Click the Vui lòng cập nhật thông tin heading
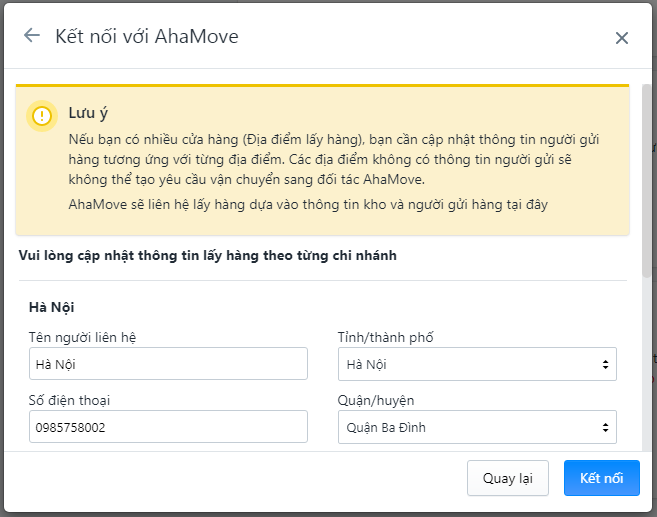The image size is (657, 517). coord(208,256)
